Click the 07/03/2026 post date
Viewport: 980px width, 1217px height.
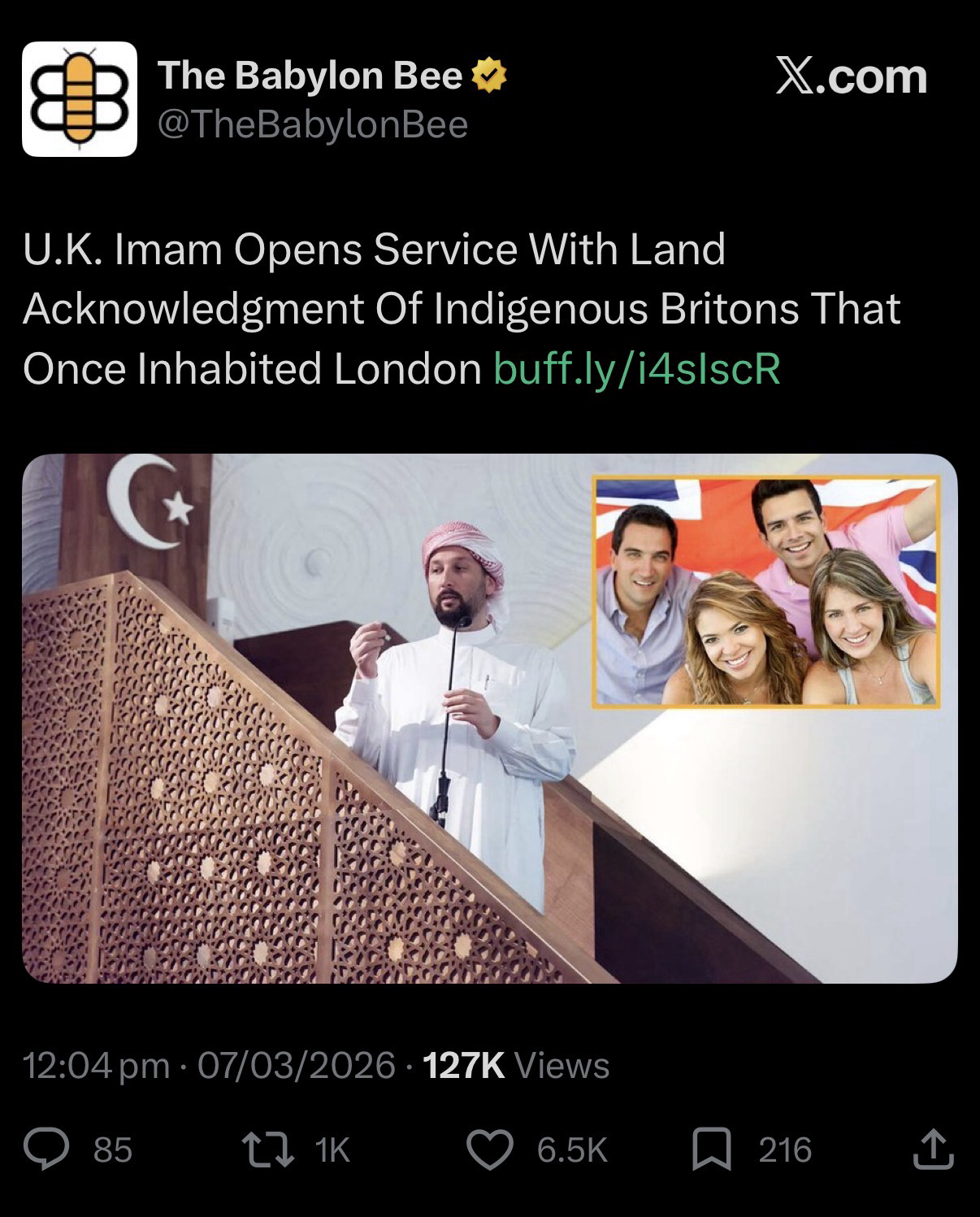[297, 1065]
